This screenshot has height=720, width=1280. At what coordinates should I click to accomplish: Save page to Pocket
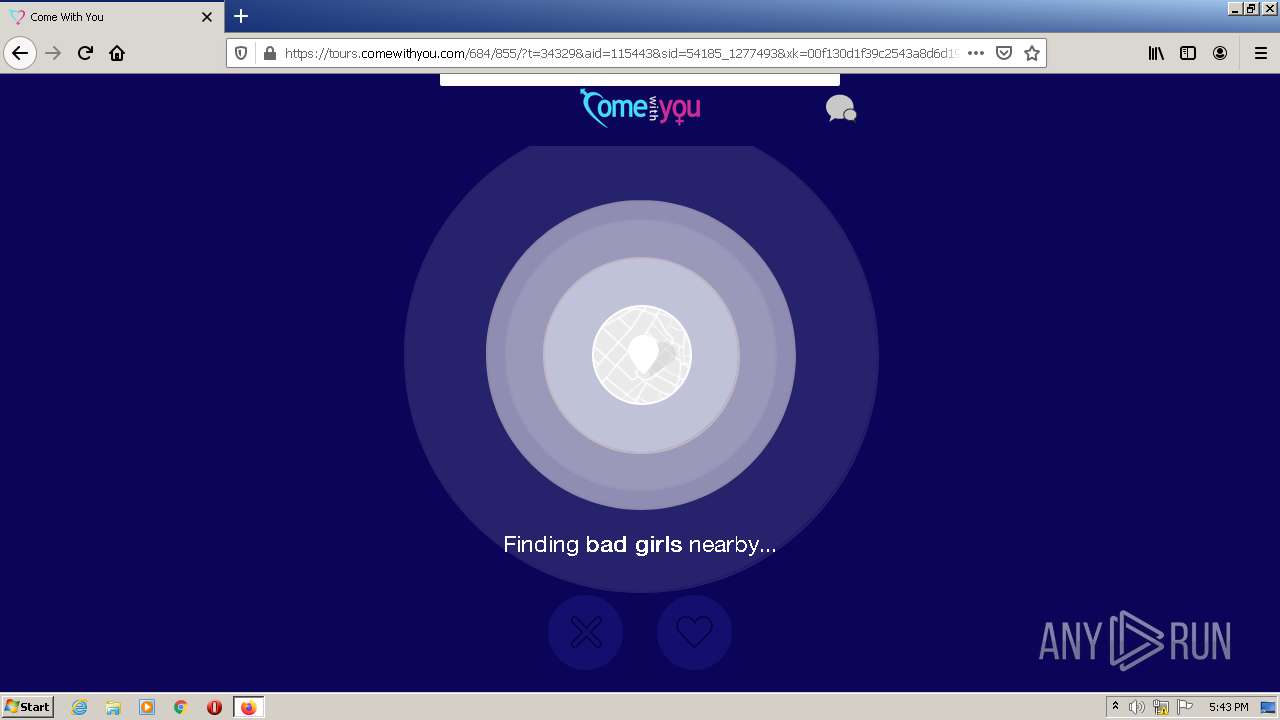point(1004,53)
